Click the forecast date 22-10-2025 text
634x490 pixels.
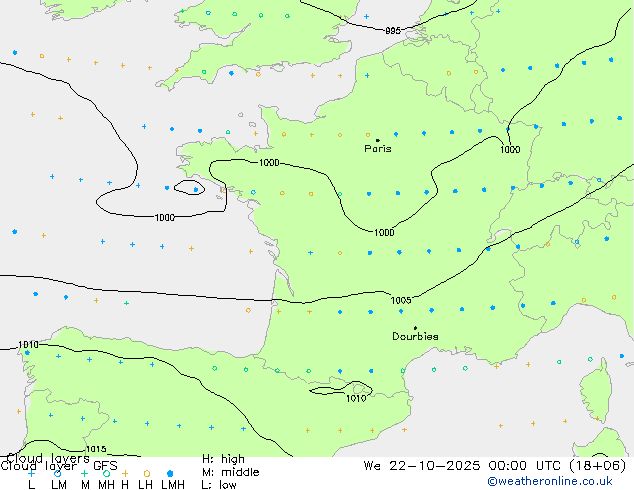[x=435, y=466]
